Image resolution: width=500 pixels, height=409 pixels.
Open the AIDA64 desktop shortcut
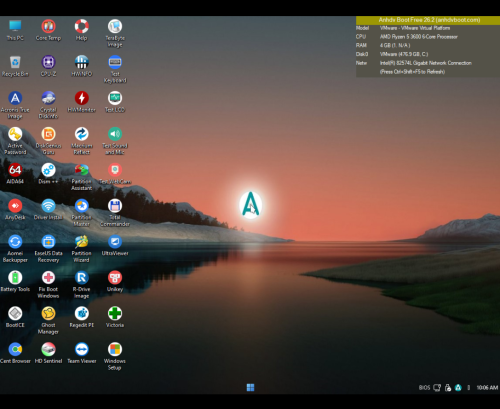point(15,174)
